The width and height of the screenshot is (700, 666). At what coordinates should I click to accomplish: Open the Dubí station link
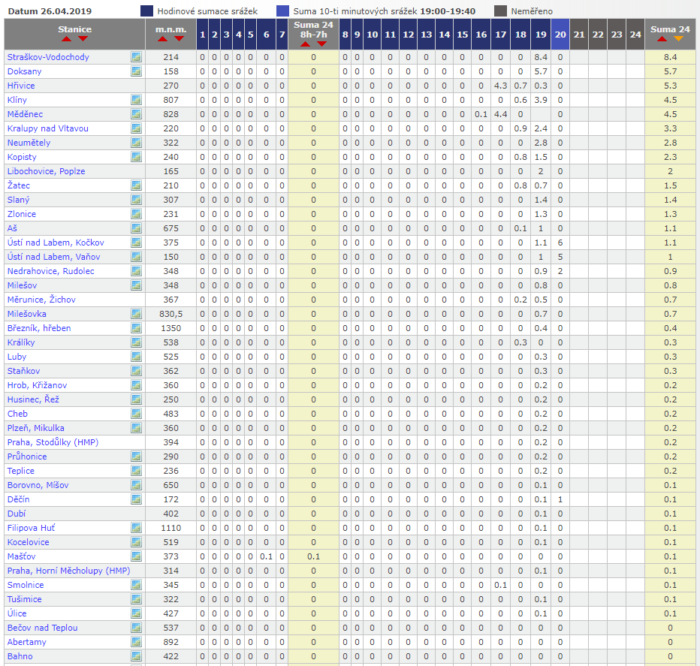[17, 514]
